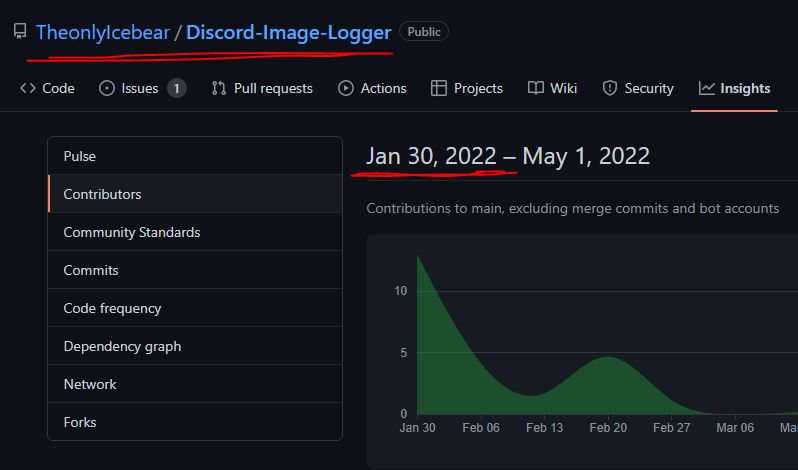Click the 'Contributions to main' description text
The height and width of the screenshot is (470, 798).
point(573,209)
